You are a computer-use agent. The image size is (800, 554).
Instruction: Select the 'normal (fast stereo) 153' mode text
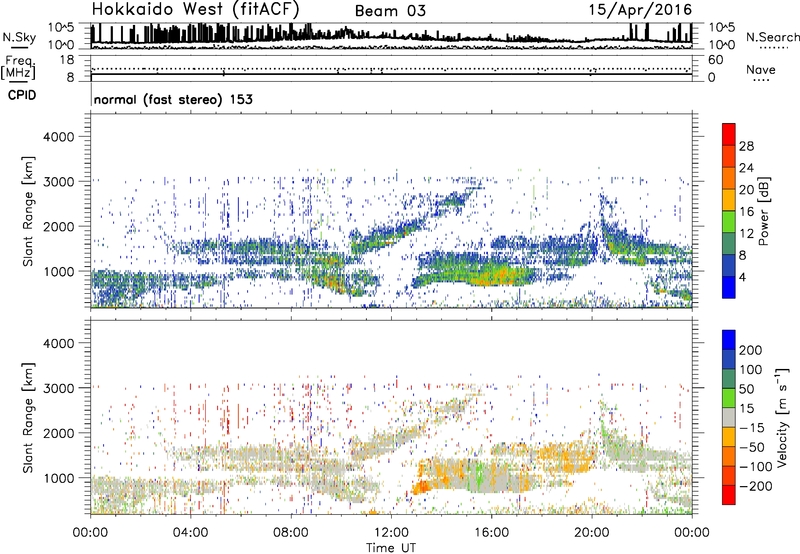tap(173, 100)
